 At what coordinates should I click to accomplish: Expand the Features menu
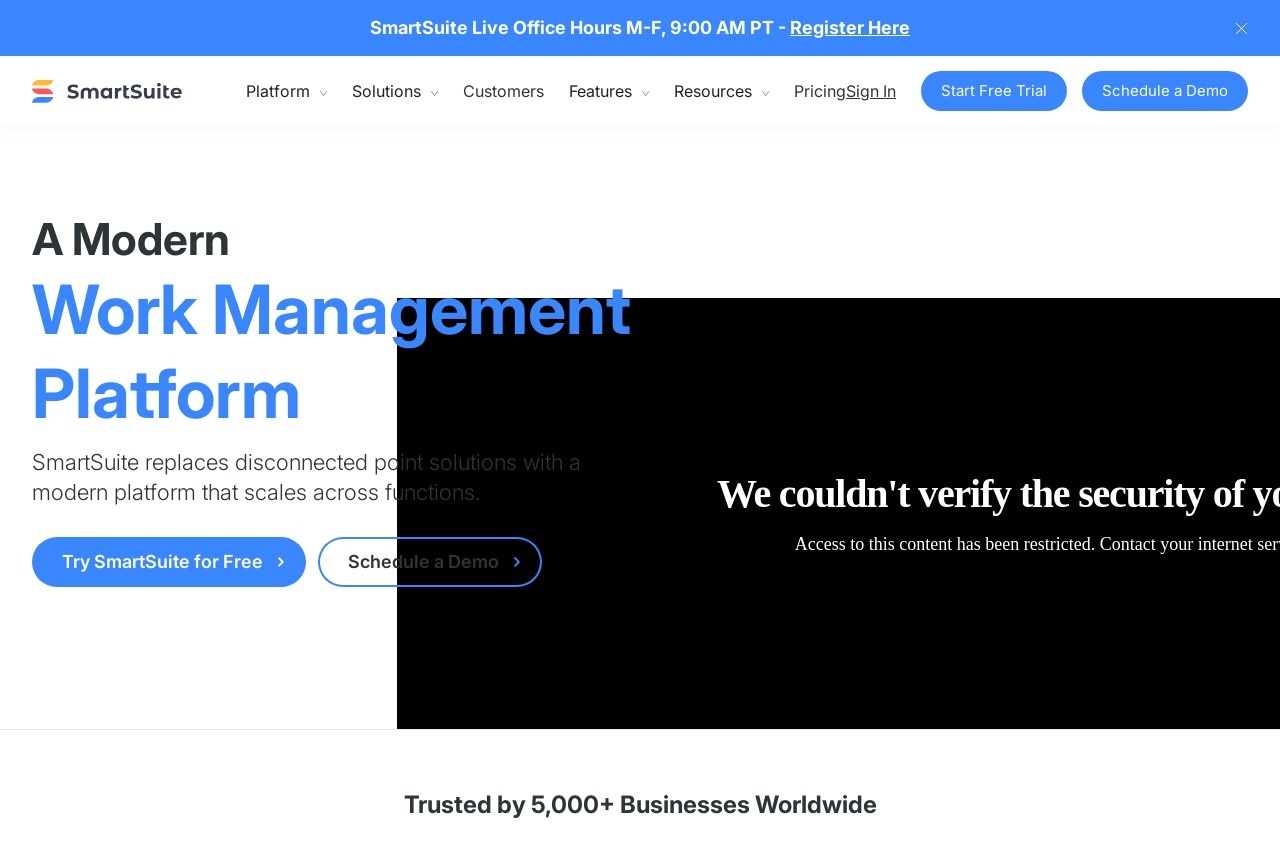click(x=609, y=91)
